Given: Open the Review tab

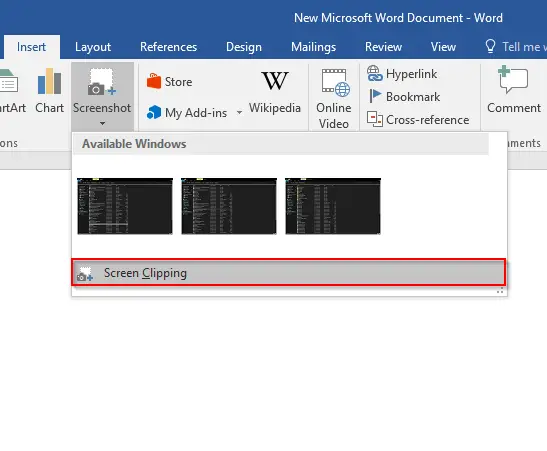Looking at the screenshot, I should [383, 47].
